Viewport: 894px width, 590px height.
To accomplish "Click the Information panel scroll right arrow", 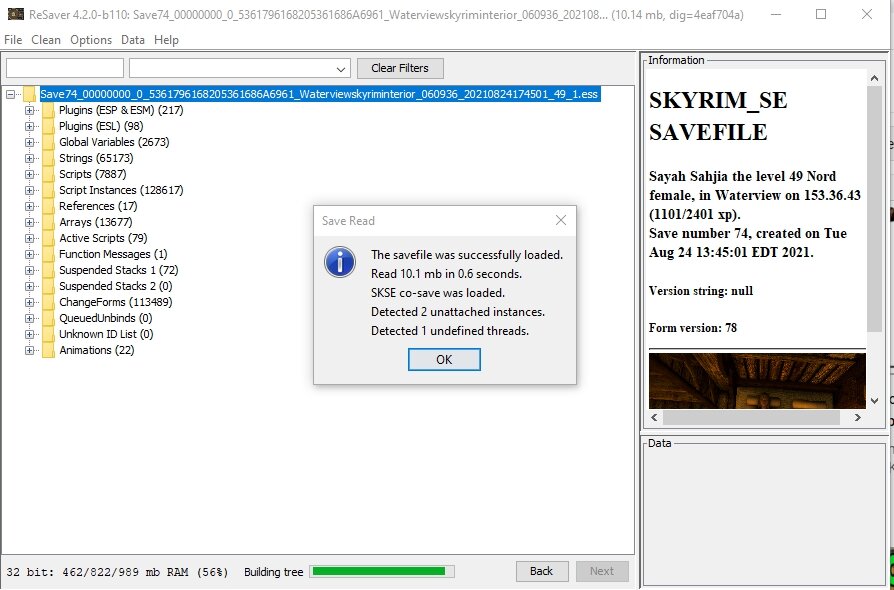I will pos(857,418).
